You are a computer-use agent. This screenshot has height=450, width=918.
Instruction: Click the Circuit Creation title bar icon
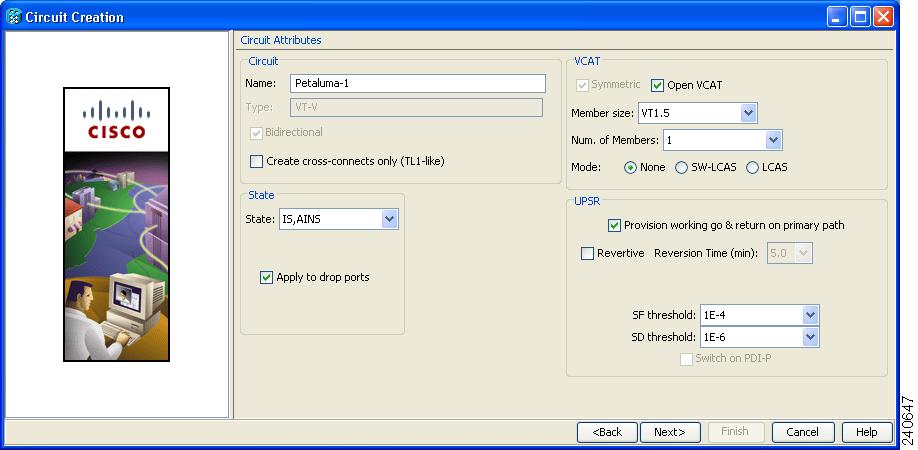13,17
